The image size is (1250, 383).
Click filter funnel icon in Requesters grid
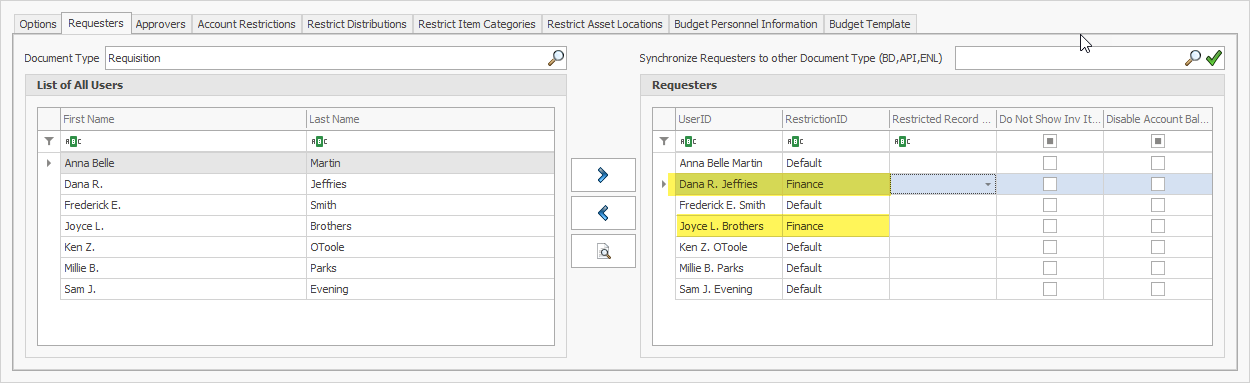click(664, 141)
